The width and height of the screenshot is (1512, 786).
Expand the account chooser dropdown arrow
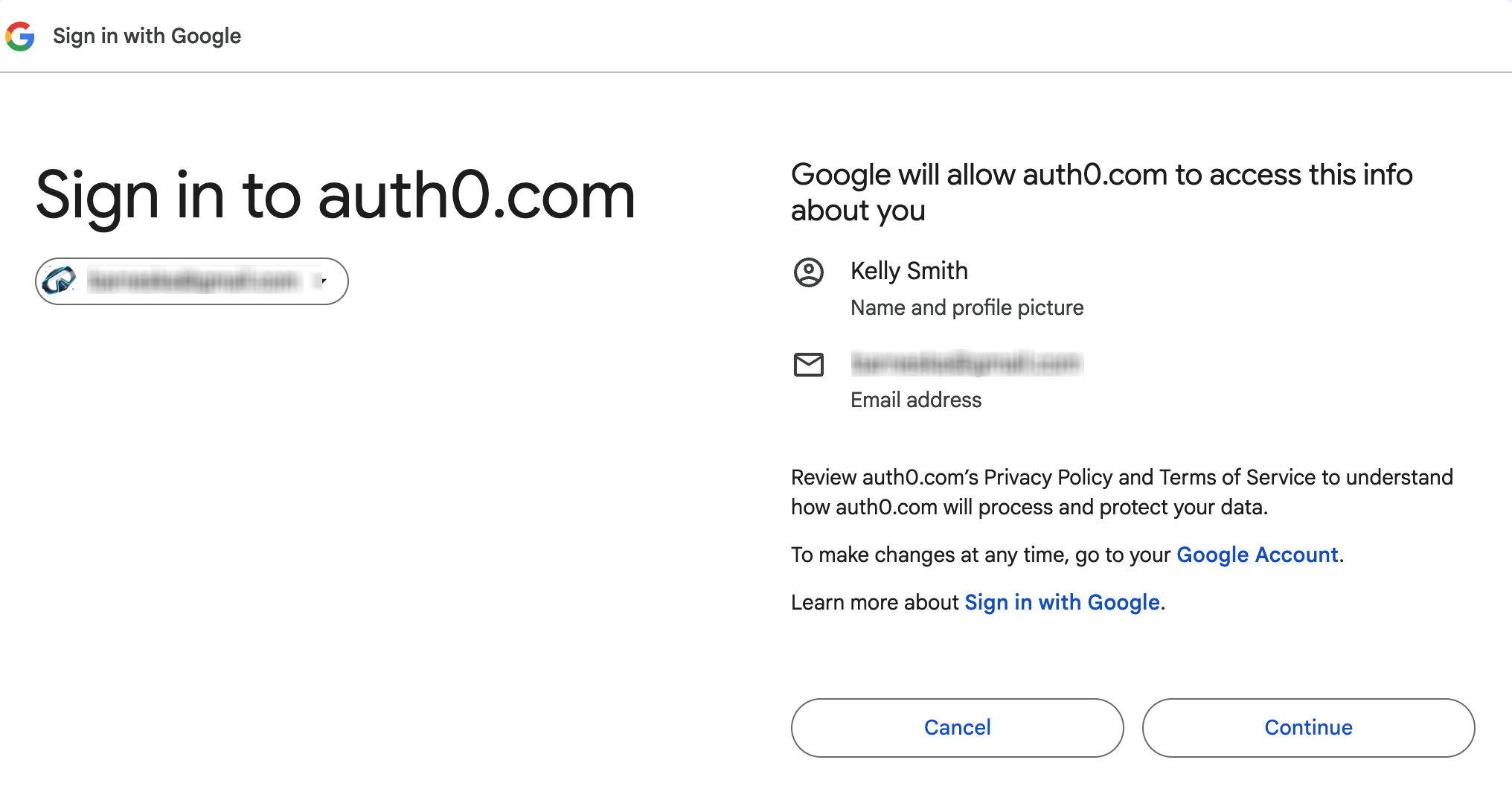click(x=324, y=281)
